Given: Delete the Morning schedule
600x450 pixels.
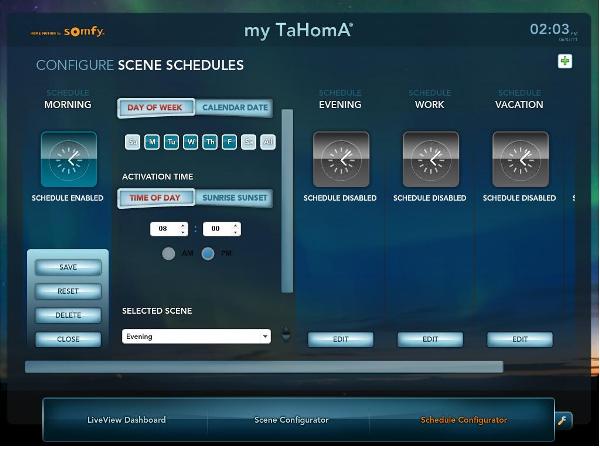Looking at the screenshot, I should coord(68,315).
